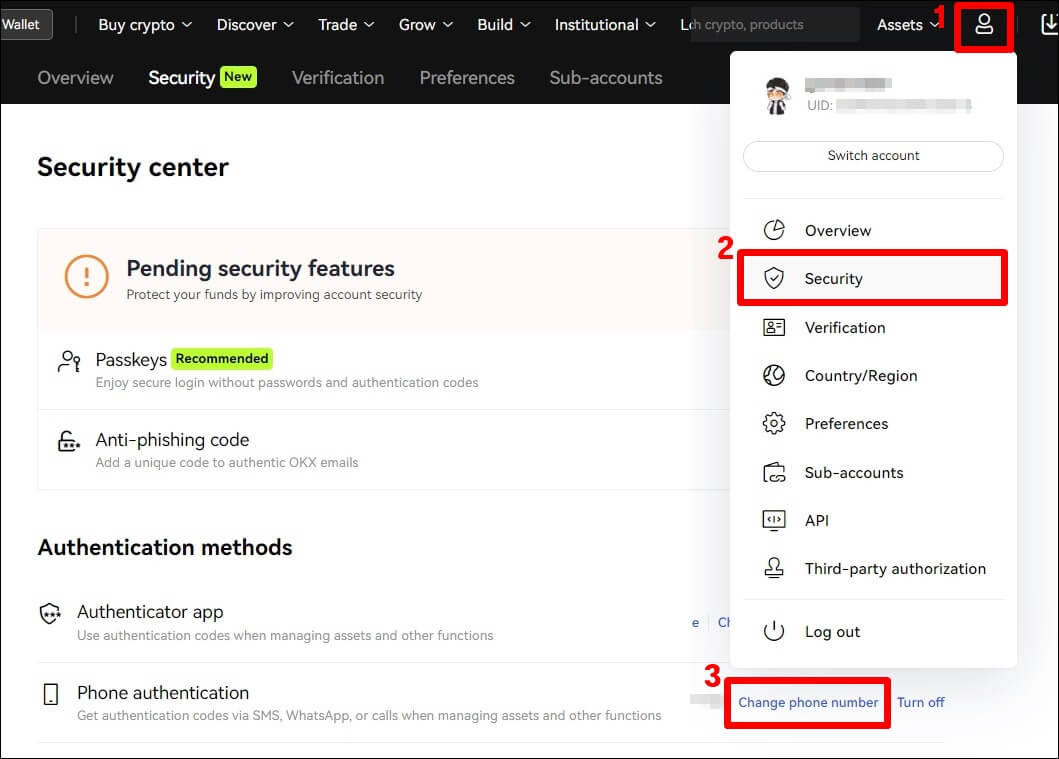Expand the Assets dropdown menu
This screenshot has width=1059, height=759.
point(908,25)
